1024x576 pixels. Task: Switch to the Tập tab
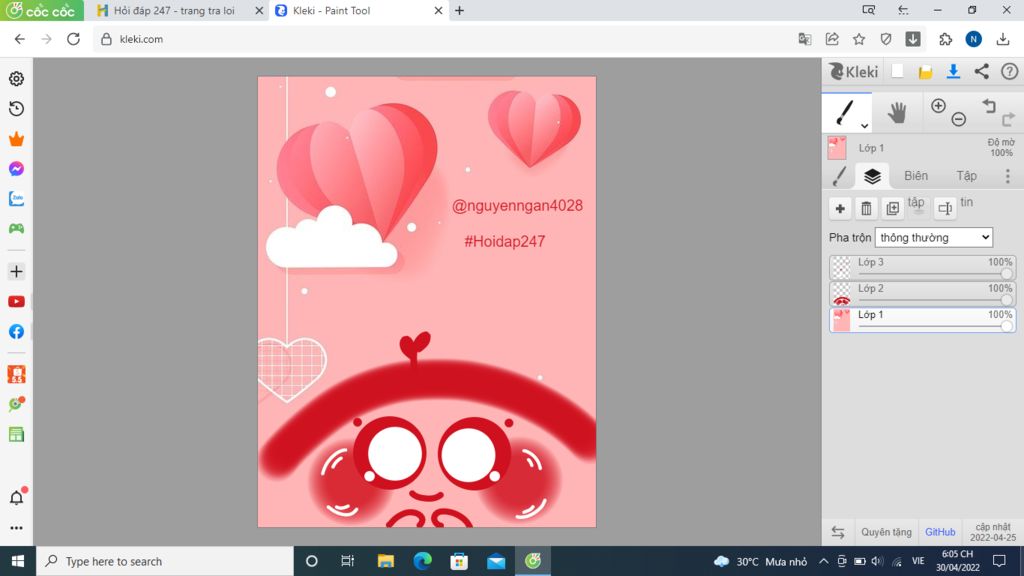966,175
